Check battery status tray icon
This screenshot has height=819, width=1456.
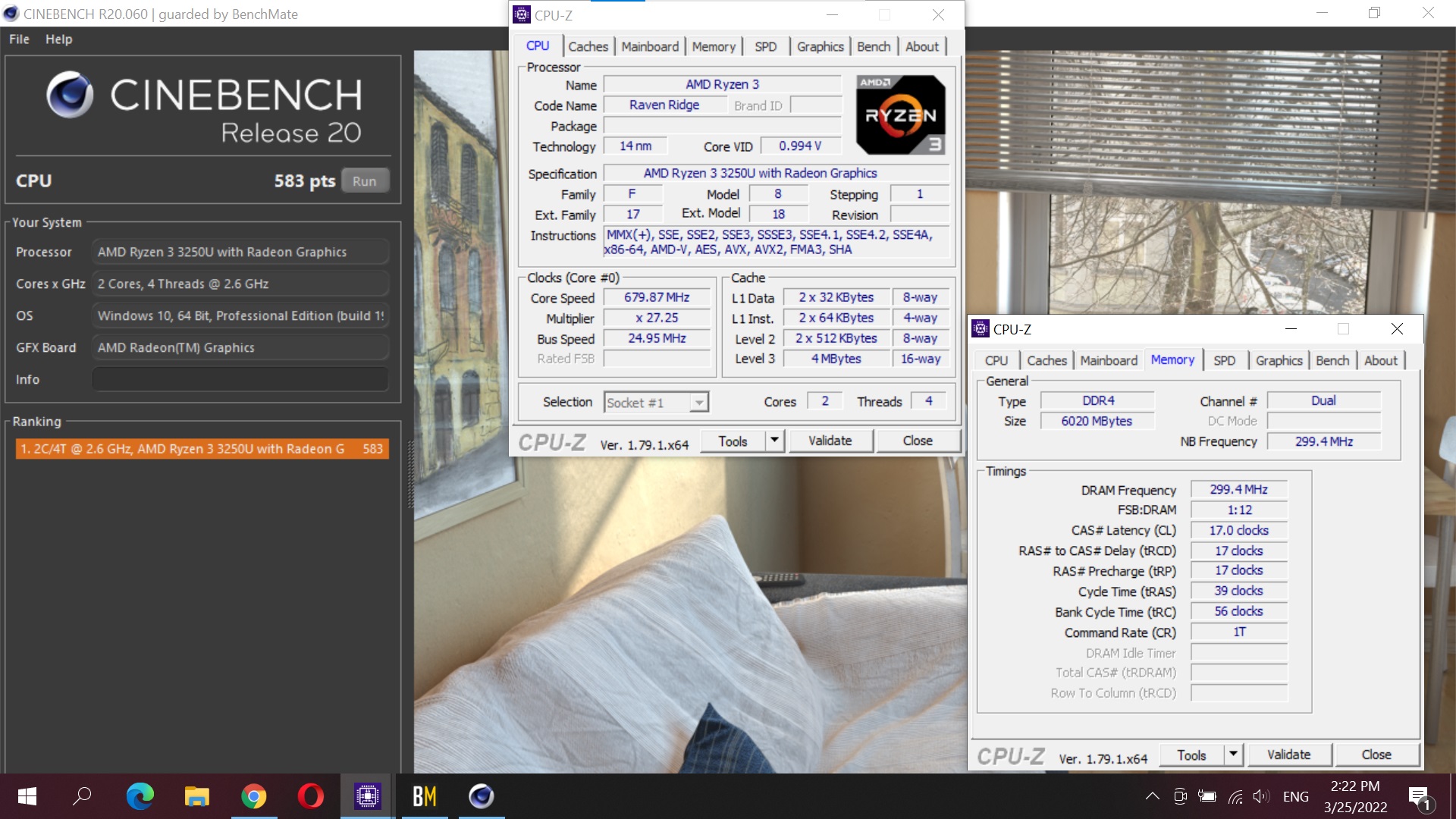(1207, 796)
